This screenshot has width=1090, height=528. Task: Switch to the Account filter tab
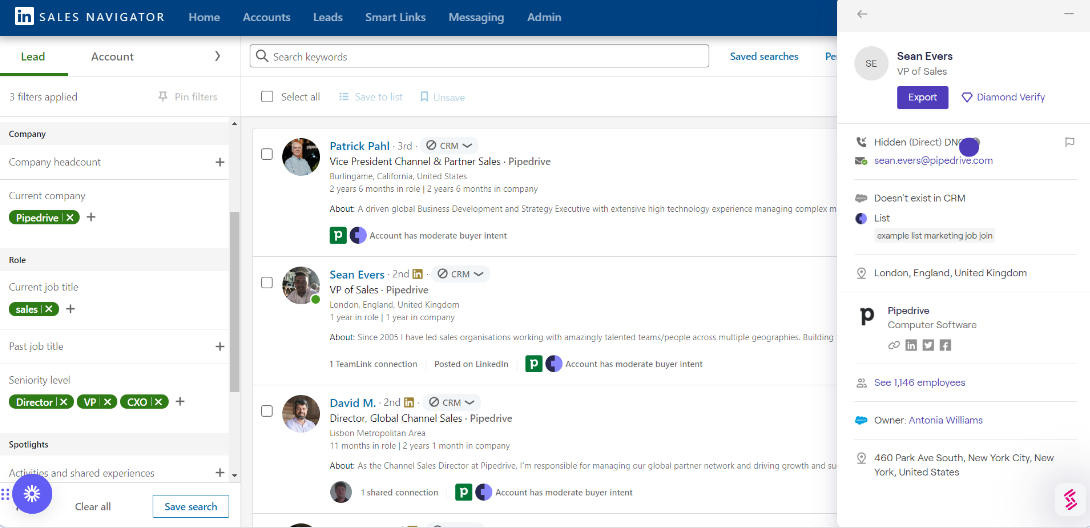pos(112,56)
